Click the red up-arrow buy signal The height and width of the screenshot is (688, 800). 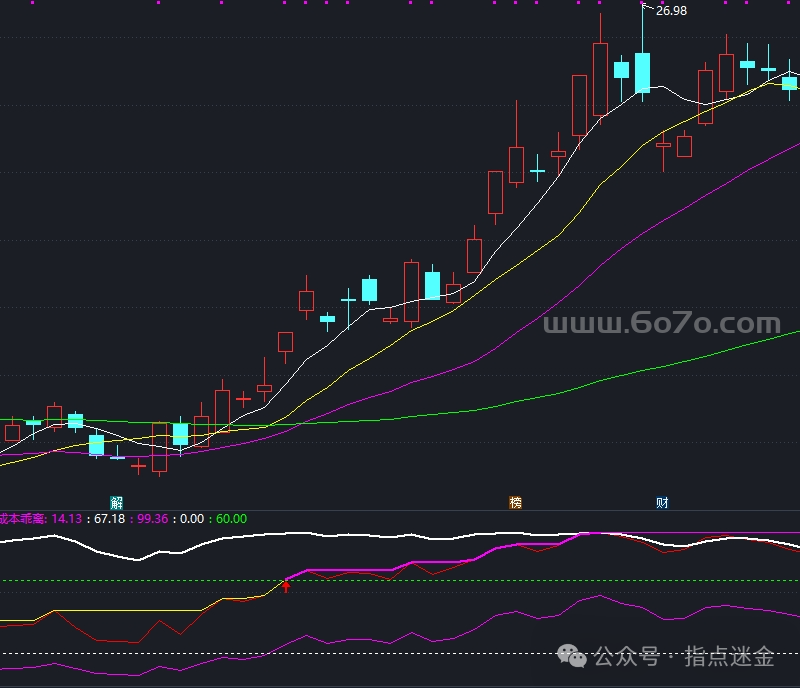click(x=286, y=587)
